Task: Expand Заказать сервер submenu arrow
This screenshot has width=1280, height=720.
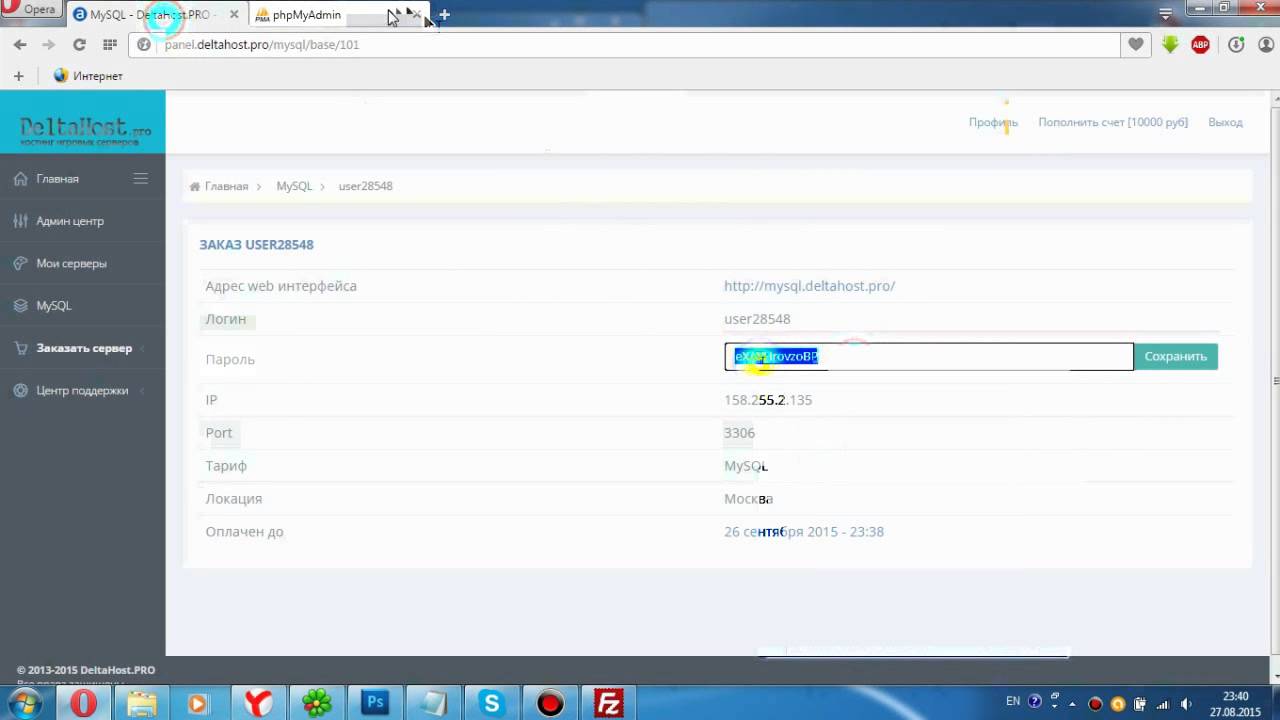Action: [142, 348]
